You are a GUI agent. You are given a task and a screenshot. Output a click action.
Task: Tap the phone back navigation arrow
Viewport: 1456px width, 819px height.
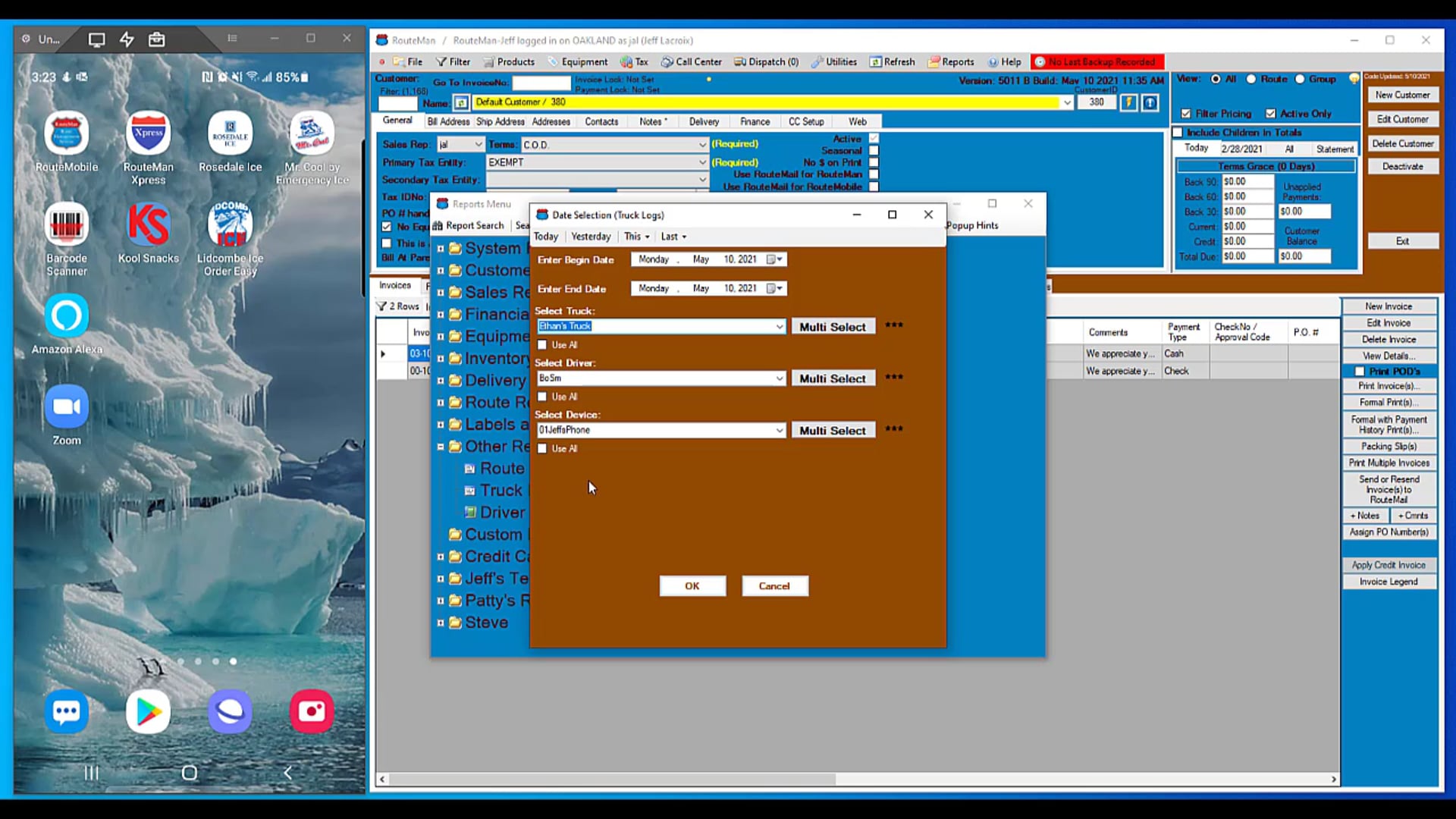[287, 773]
